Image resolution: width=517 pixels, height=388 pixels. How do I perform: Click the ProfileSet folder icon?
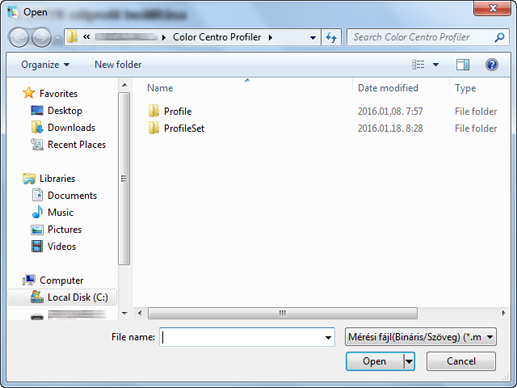tap(153, 128)
